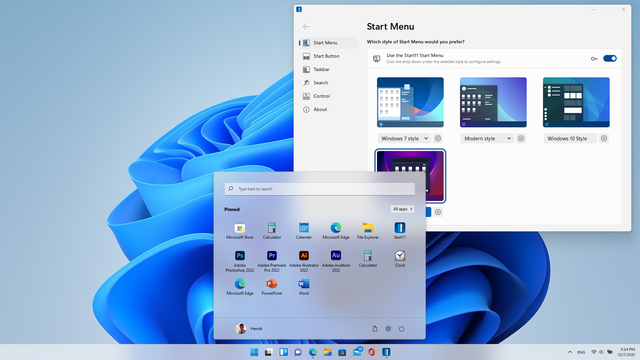The image size is (640, 360).
Task: Launch Microsoft Edge pinned beside Calendar
Action: [x=336, y=231]
